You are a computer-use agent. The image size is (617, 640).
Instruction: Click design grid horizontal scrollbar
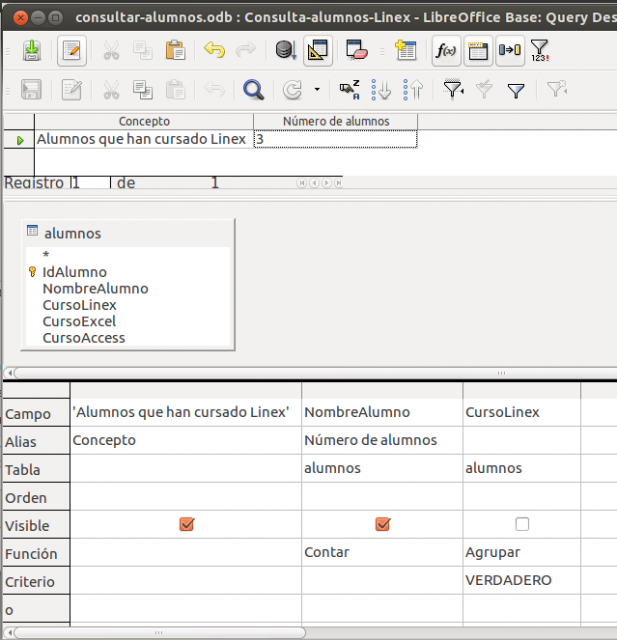pyautogui.click(x=159, y=633)
